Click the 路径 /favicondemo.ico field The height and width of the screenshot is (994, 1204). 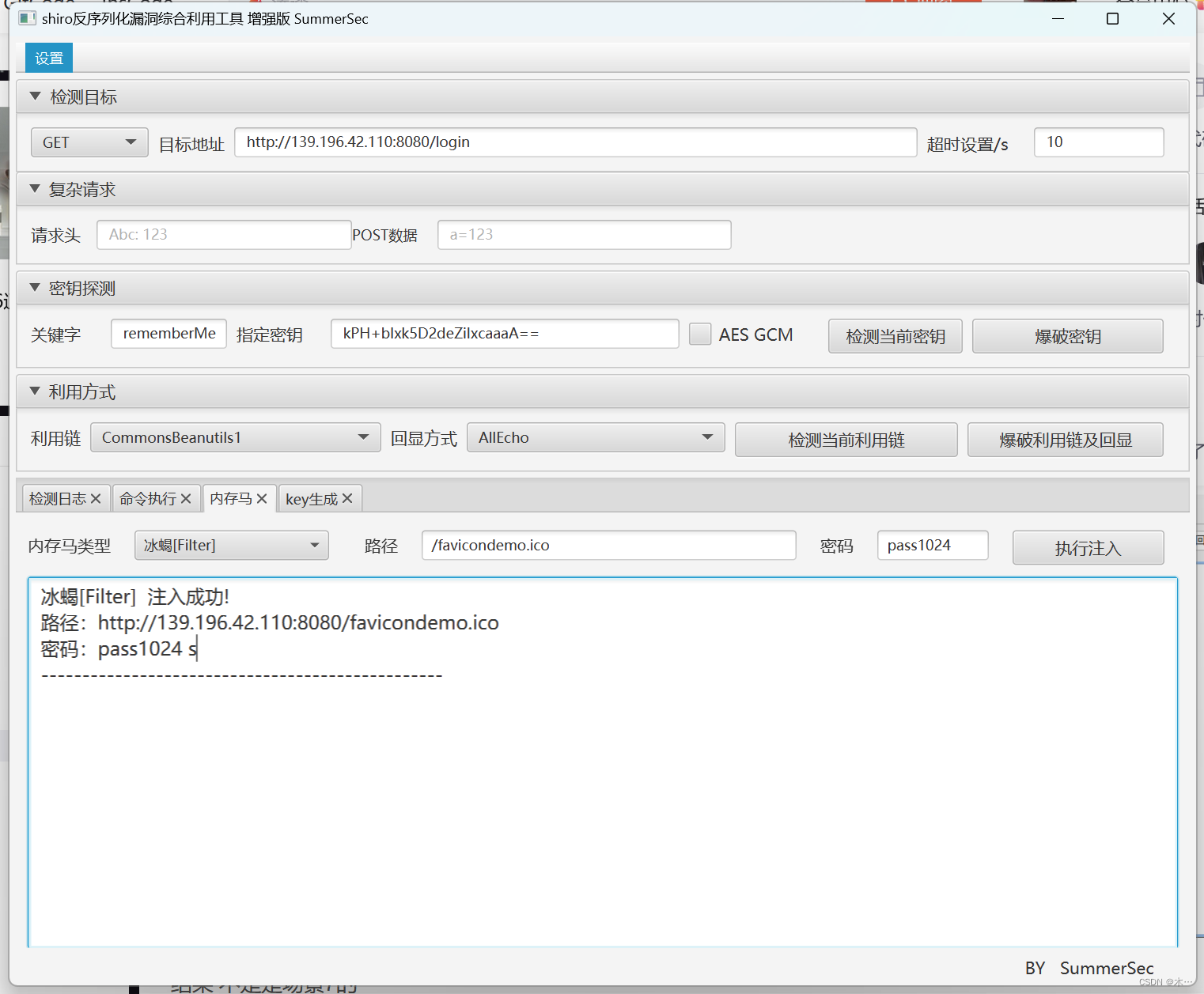point(609,545)
